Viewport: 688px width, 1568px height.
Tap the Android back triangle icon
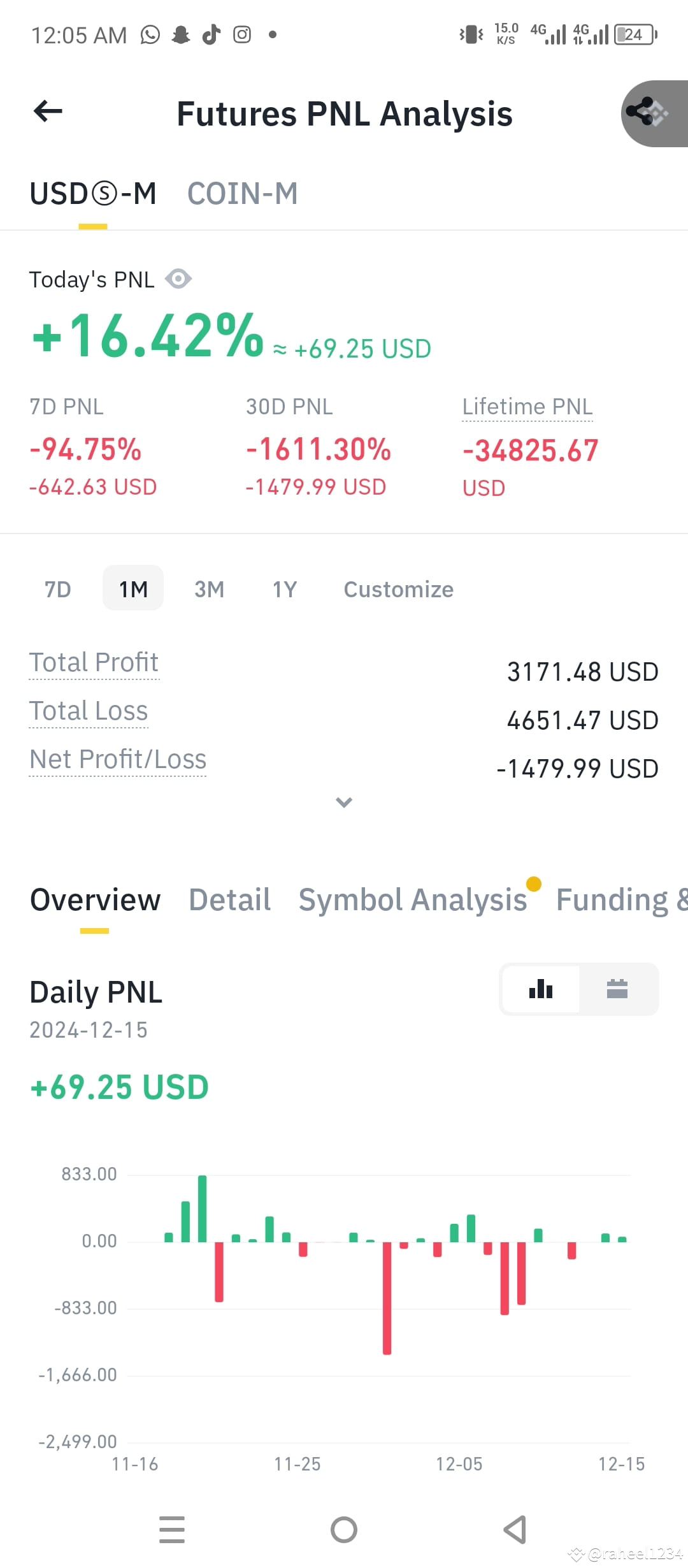pyautogui.click(x=515, y=1530)
